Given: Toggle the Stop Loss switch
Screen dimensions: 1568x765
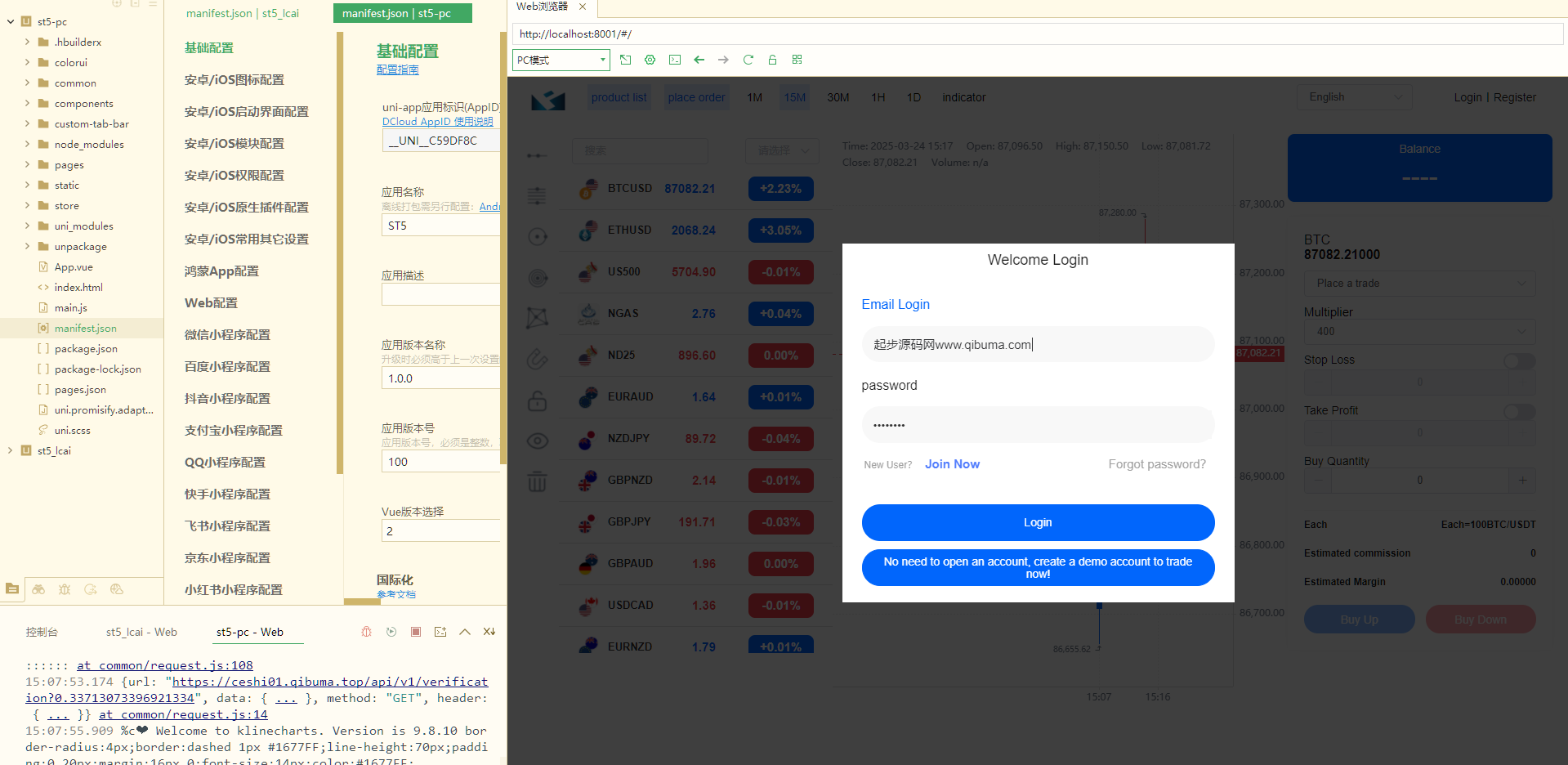Looking at the screenshot, I should (1519, 360).
